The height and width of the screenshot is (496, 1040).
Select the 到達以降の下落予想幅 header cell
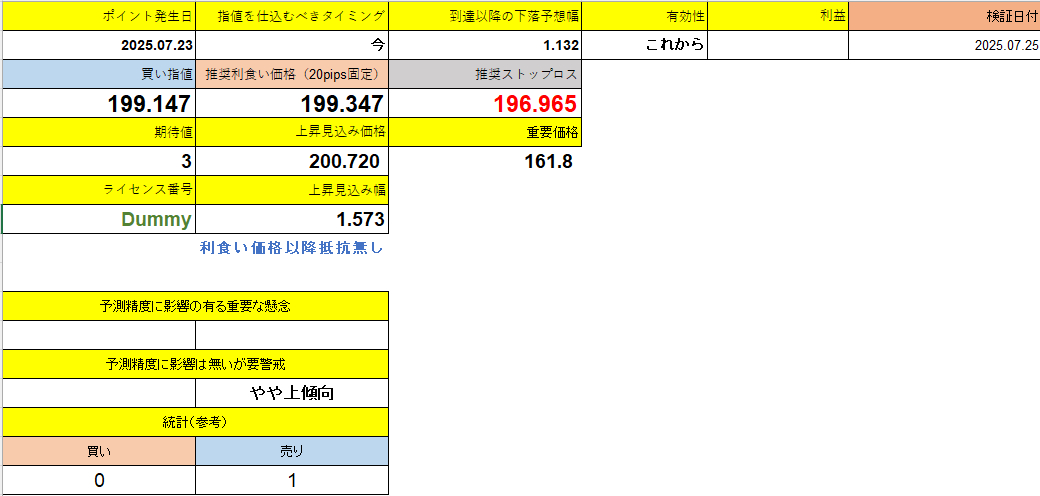pos(485,16)
